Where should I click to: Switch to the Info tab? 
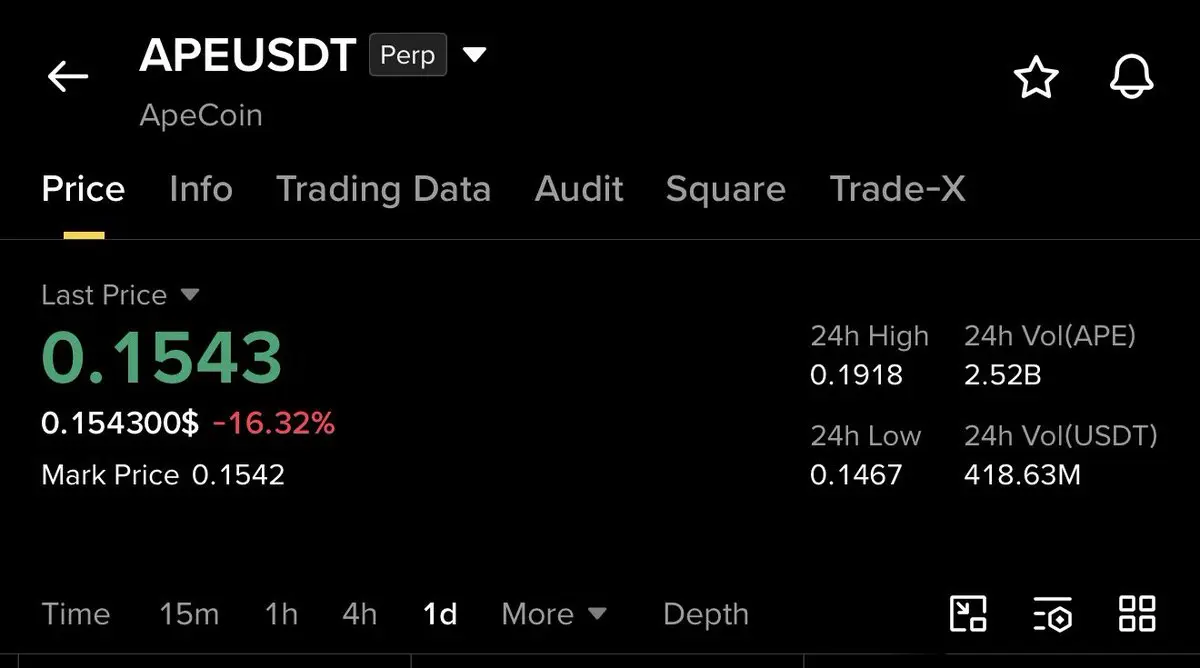pyautogui.click(x=201, y=189)
